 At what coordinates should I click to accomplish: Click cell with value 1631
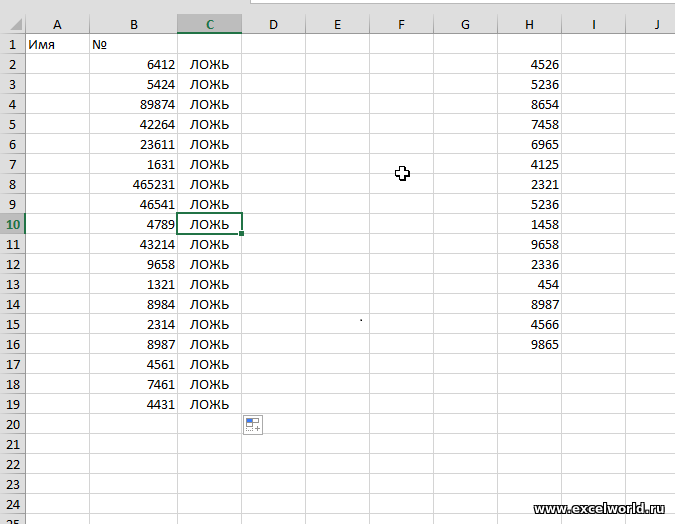point(133,164)
